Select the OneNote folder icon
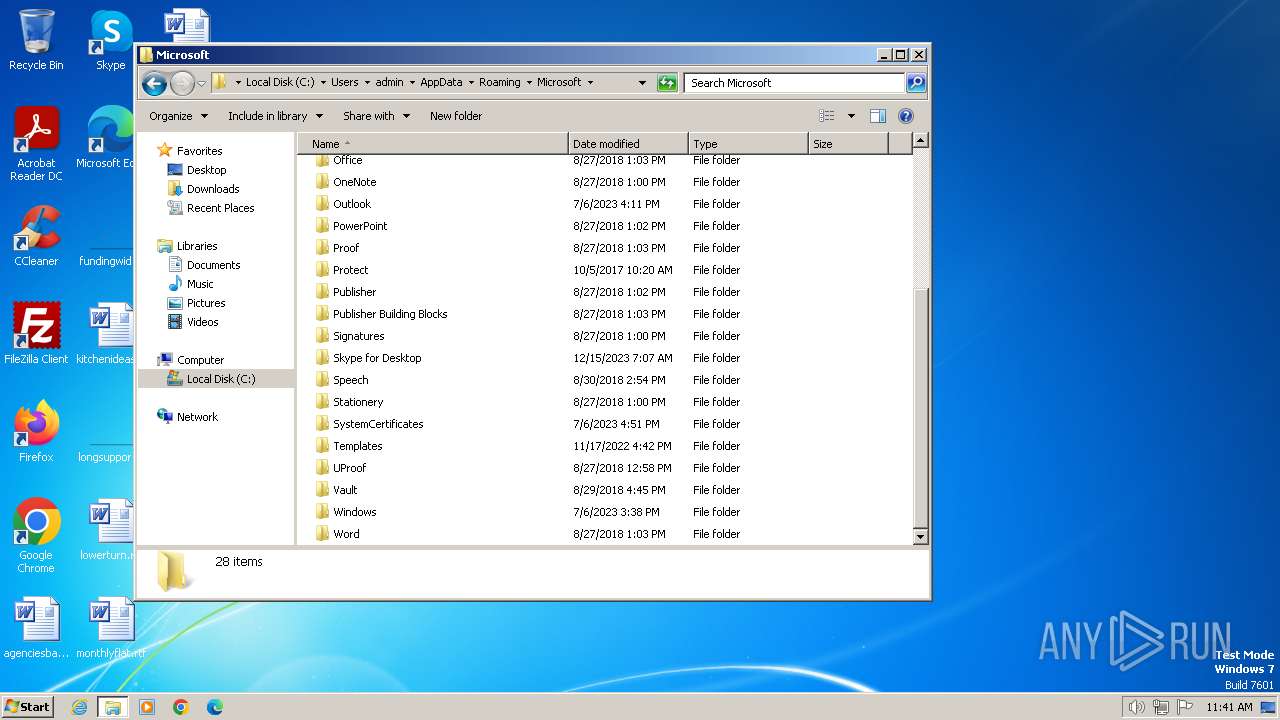This screenshot has width=1280, height=720. [x=322, y=182]
